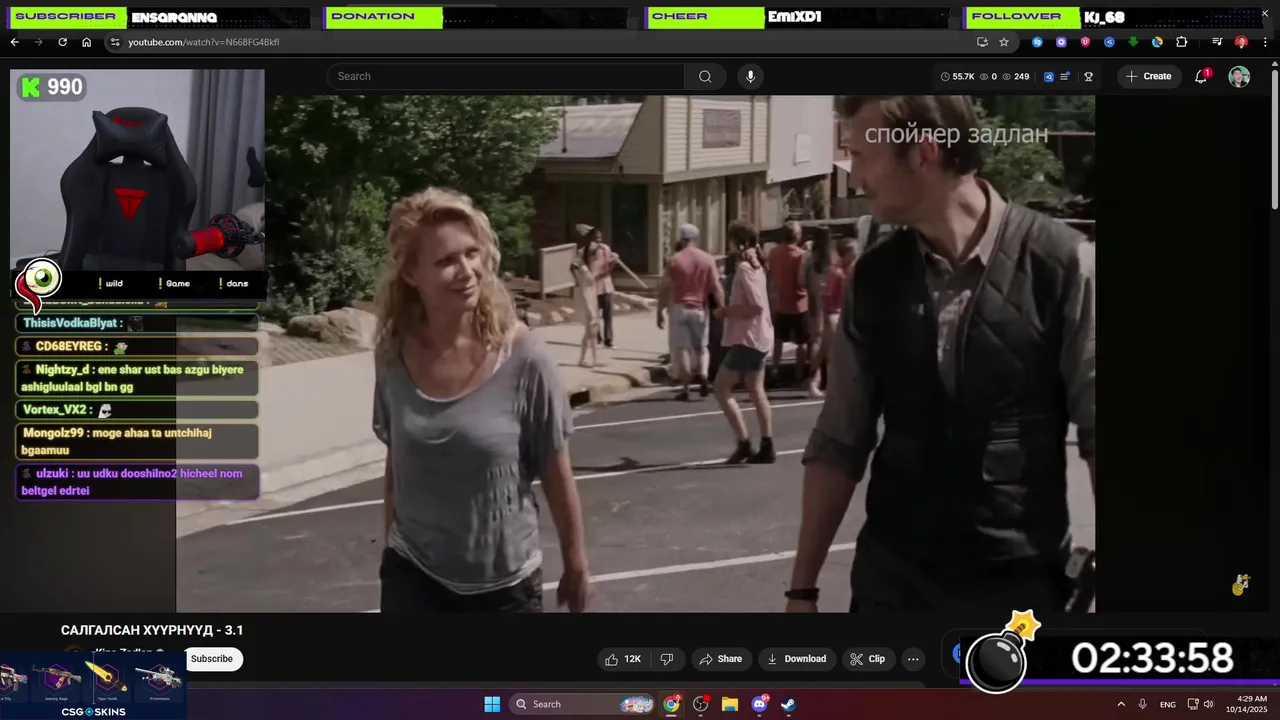Go back to the previous page

(x=14, y=42)
